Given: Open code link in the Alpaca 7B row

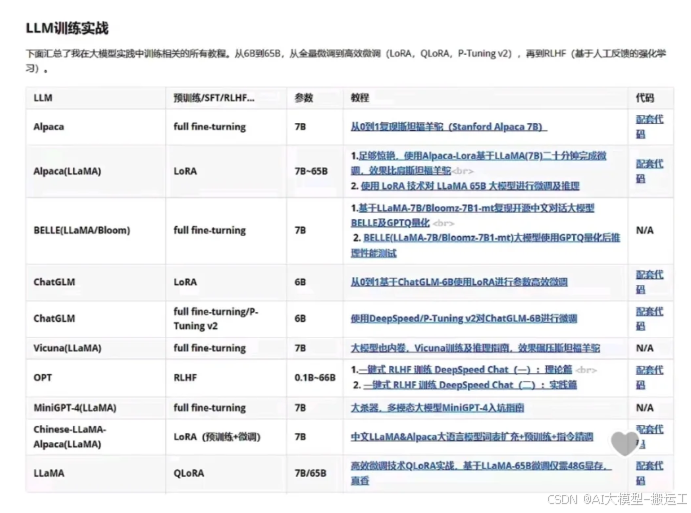Looking at the screenshot, I should (x=650, y=126).
